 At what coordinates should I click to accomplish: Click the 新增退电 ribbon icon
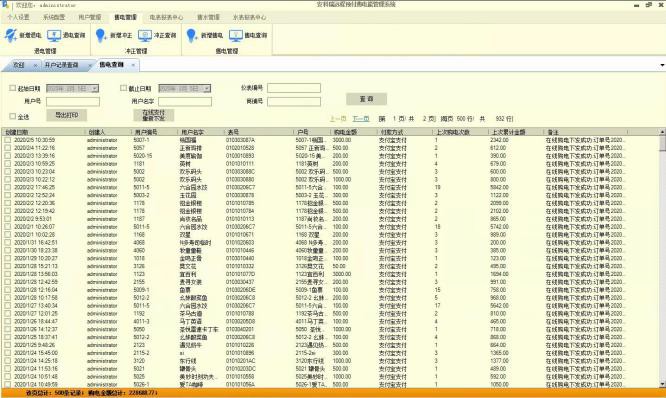(11, 35)
